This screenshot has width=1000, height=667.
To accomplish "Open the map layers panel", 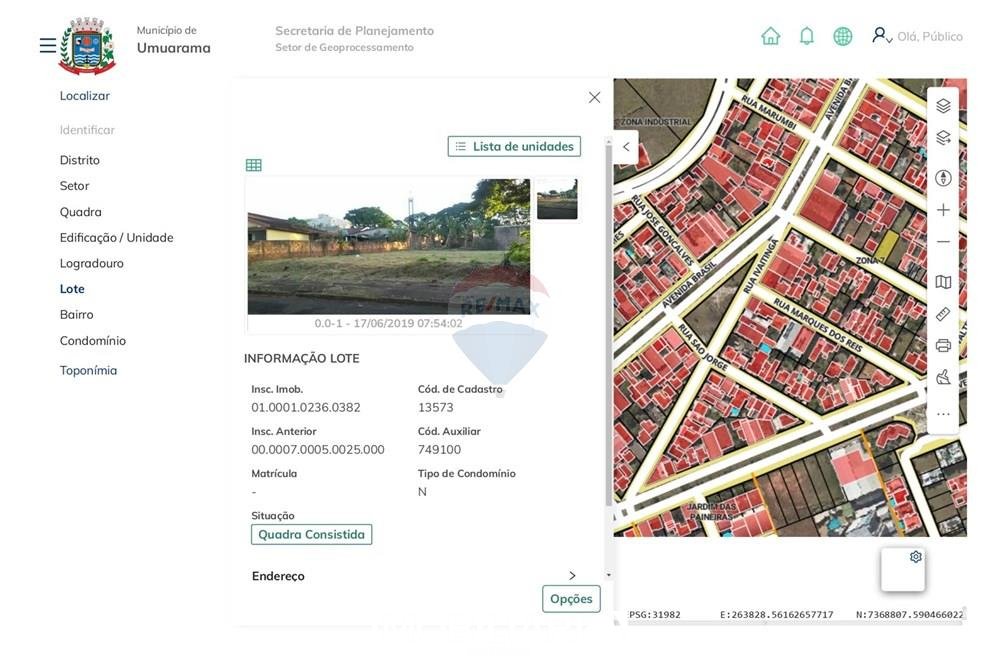I will (943, 106).
